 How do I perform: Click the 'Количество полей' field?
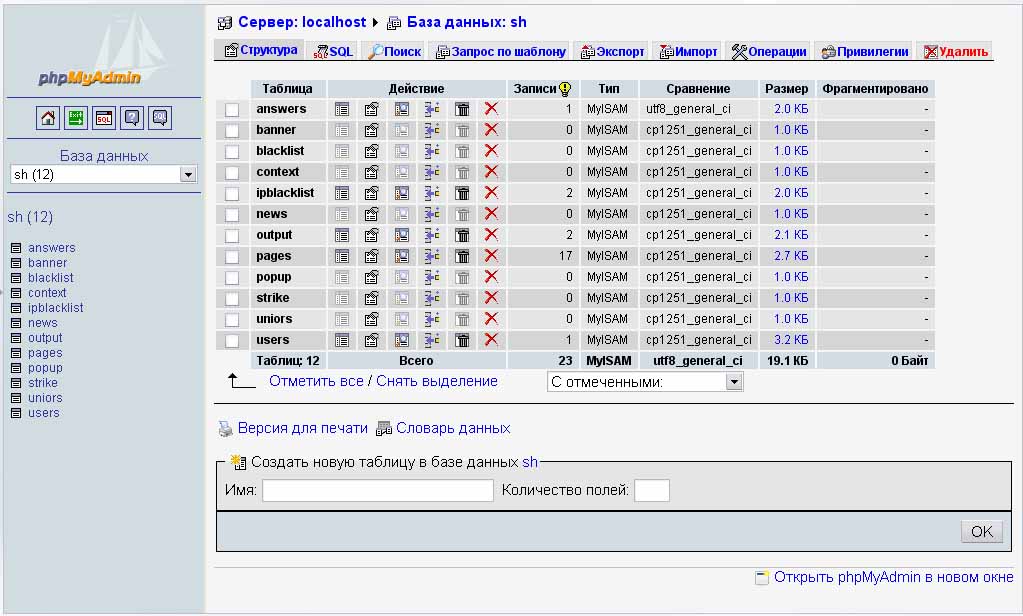(652, 490)
